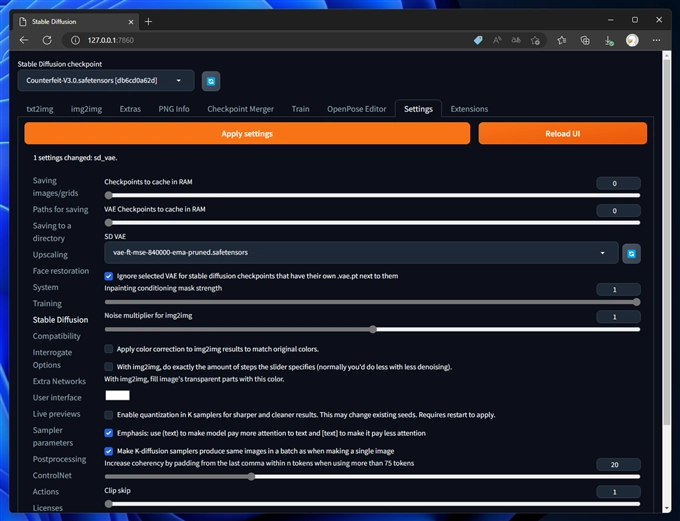Switch to the img2img tab
Viewport: 680px width, 521px height.
pos(86,109)
